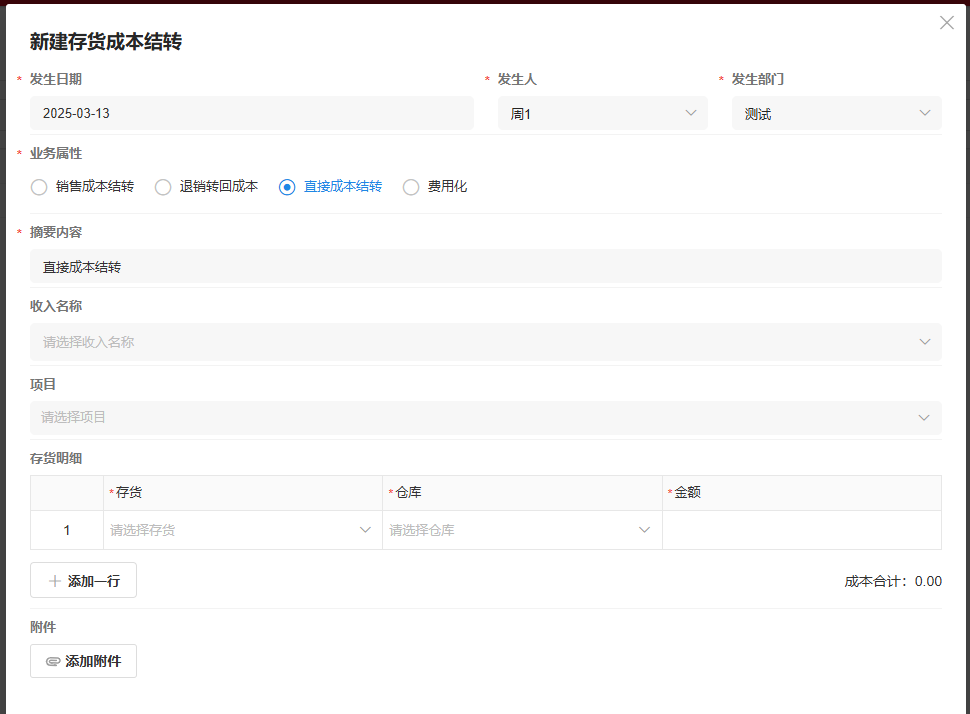Open the 存货 dropdown in row 1

(242, 530)
